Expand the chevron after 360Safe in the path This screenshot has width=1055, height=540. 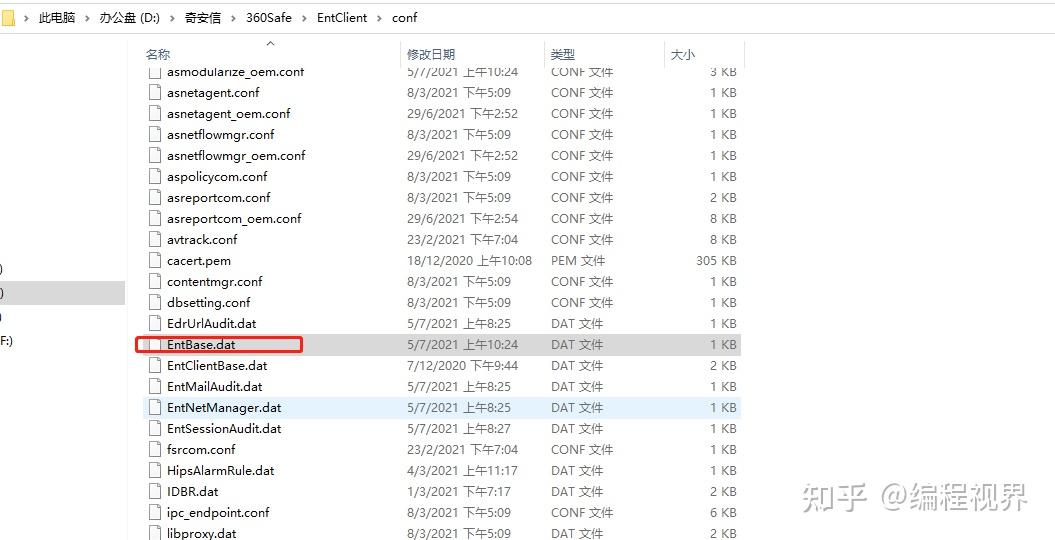304,18
